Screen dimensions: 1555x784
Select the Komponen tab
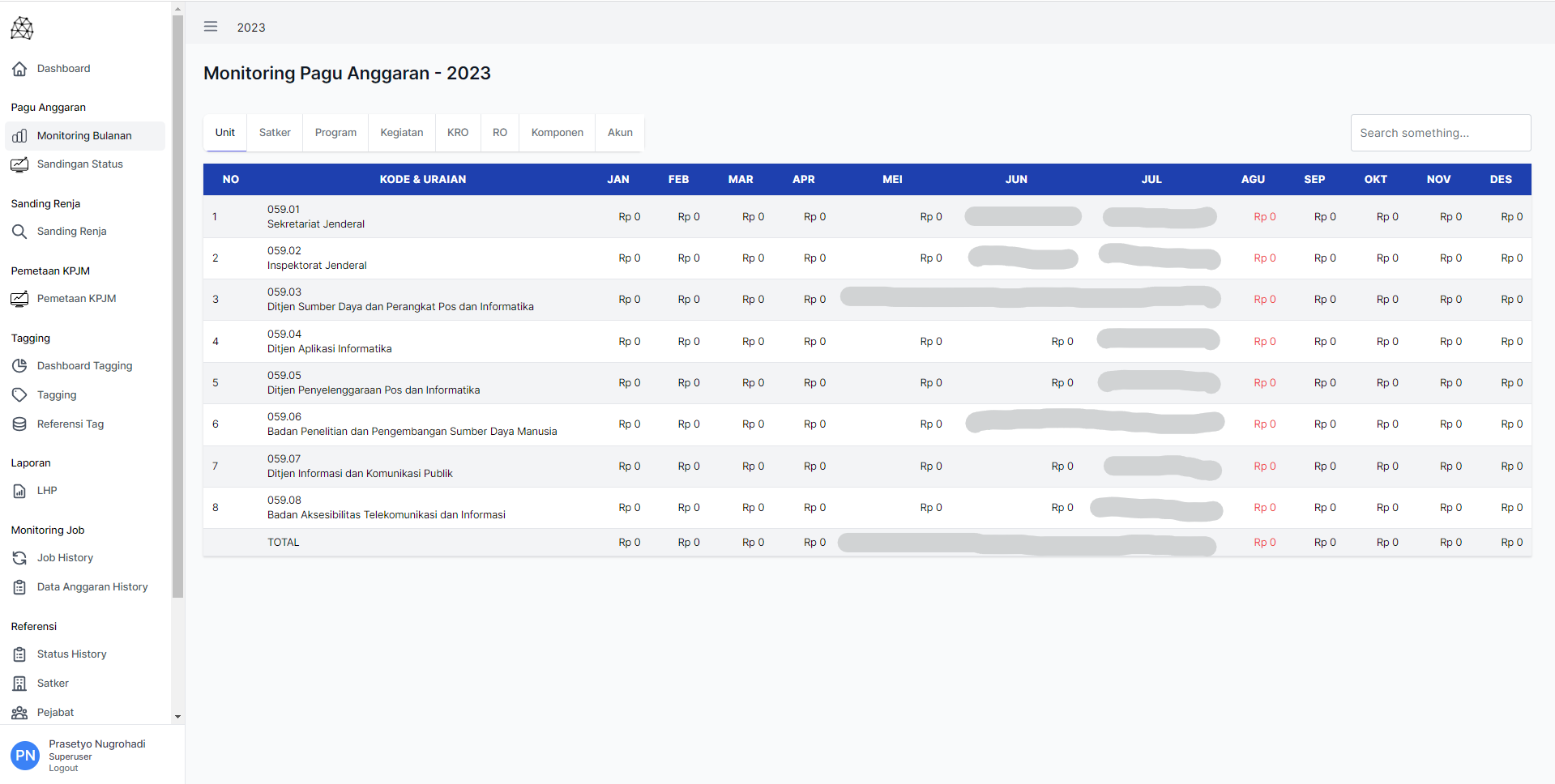tap(557, 133)
